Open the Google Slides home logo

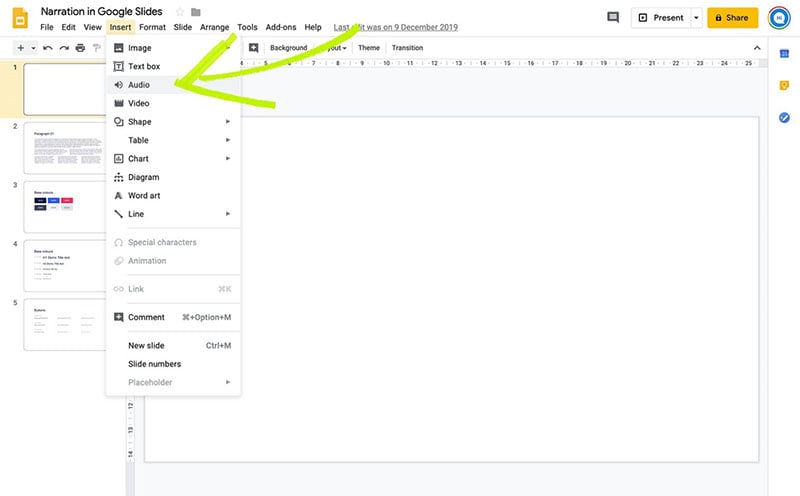coord(20,18)
